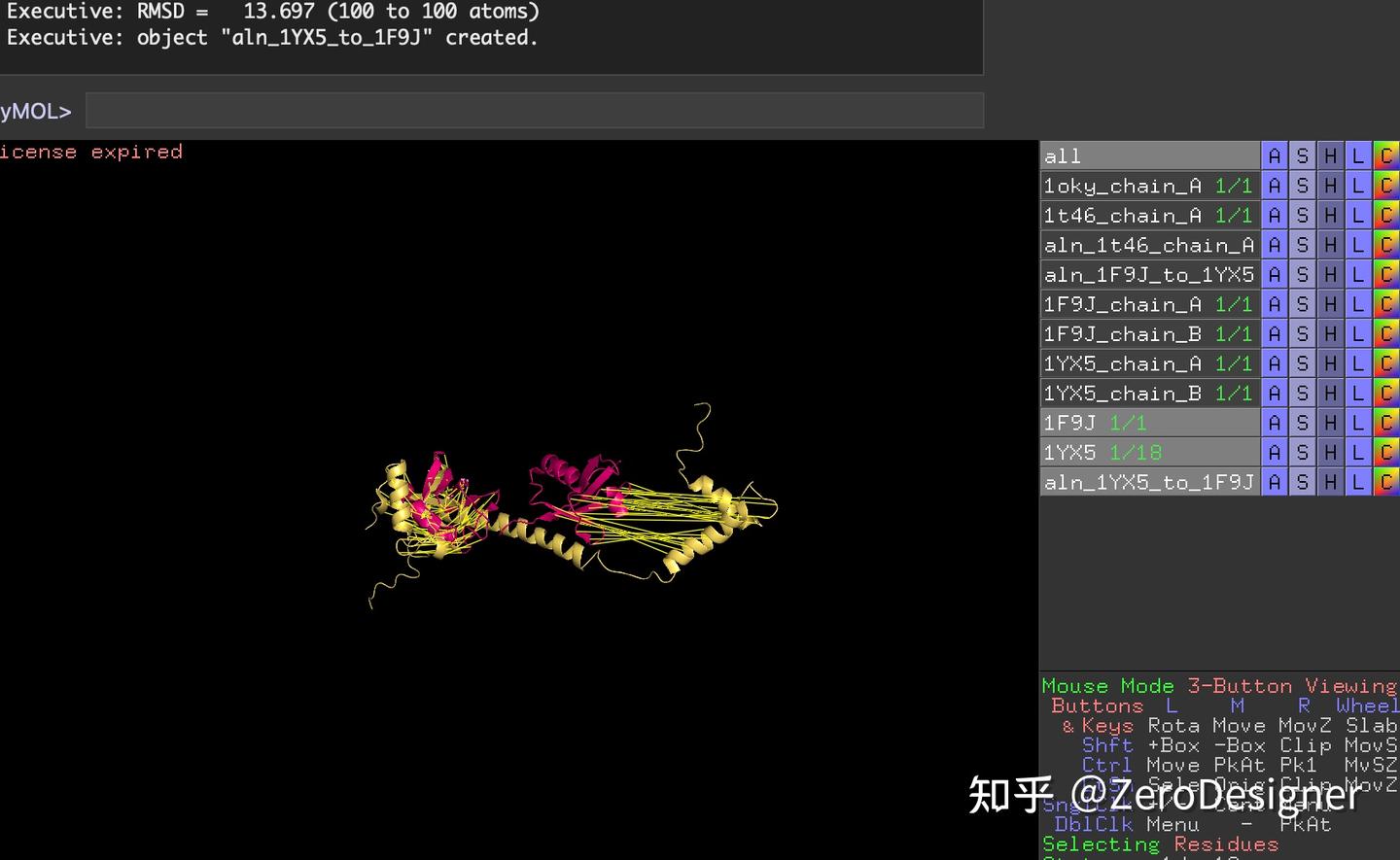Image resolution: width=1400 pixels, height=860 pixels.
Task: Click the Show button for 1YX5_chain_B
Action: click(x=1302, y=393)
